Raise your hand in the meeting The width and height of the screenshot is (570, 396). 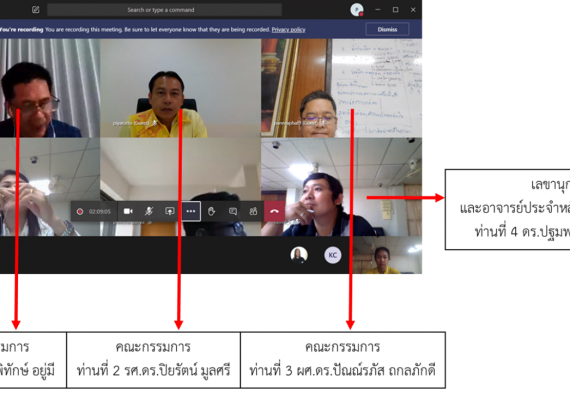coord(212,211)
